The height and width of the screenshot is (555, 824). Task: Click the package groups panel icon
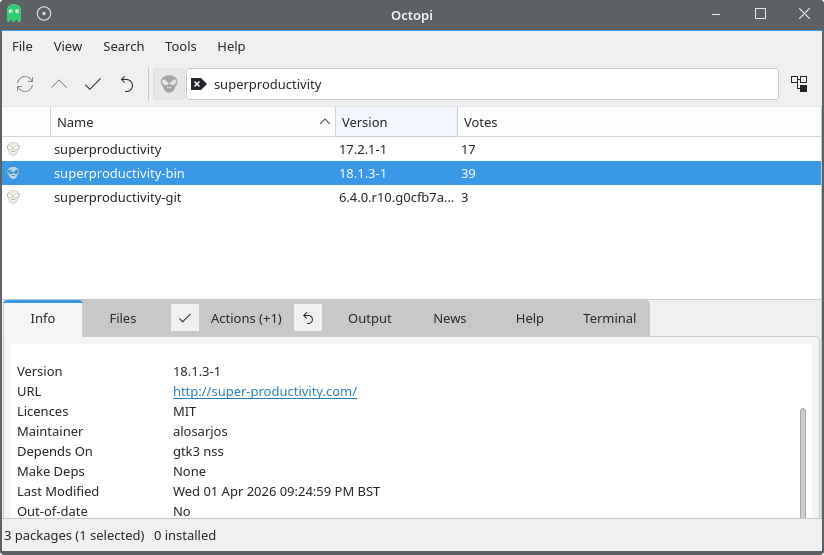pyautogui.click(x=799, y=84)
